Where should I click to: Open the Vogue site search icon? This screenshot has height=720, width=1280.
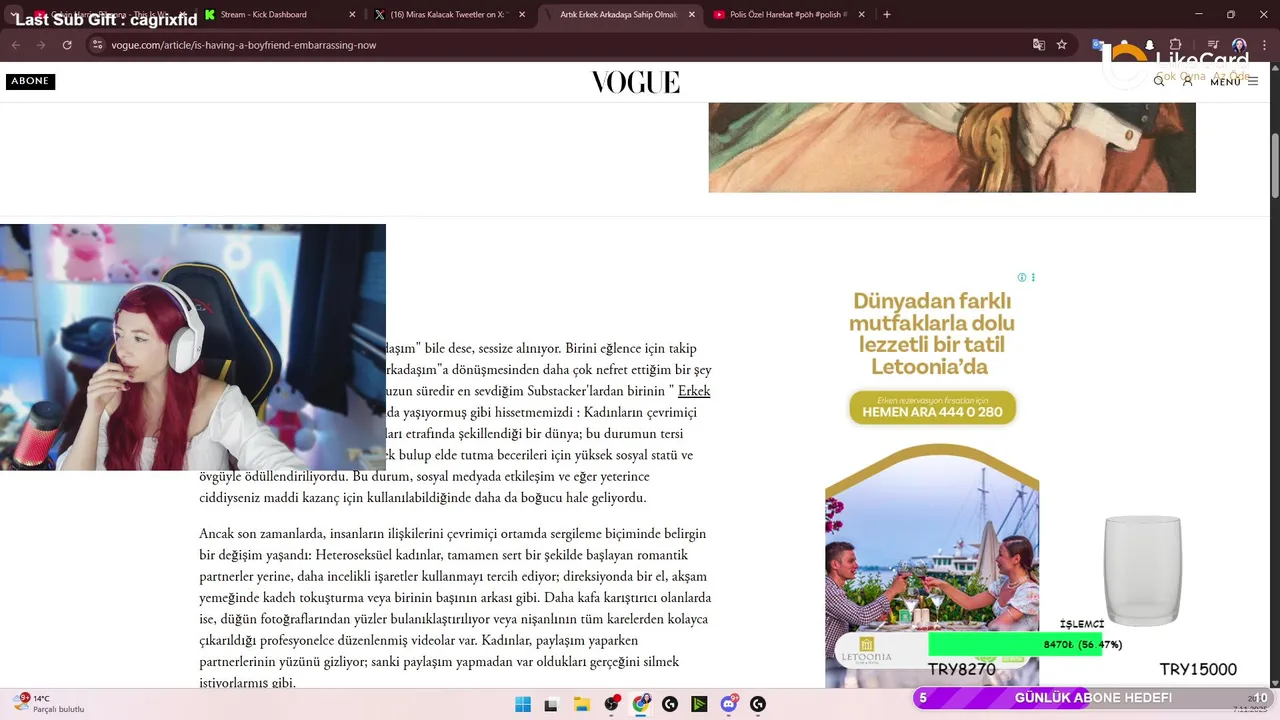click(1159, 81)
